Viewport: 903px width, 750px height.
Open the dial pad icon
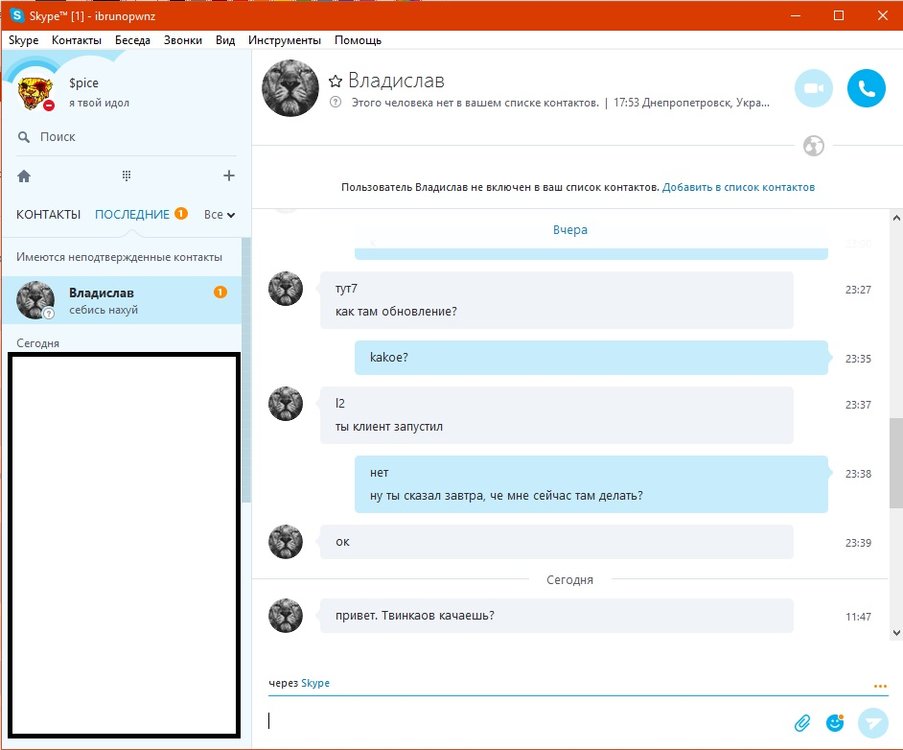pyautogui.click(x=127, y=176)
